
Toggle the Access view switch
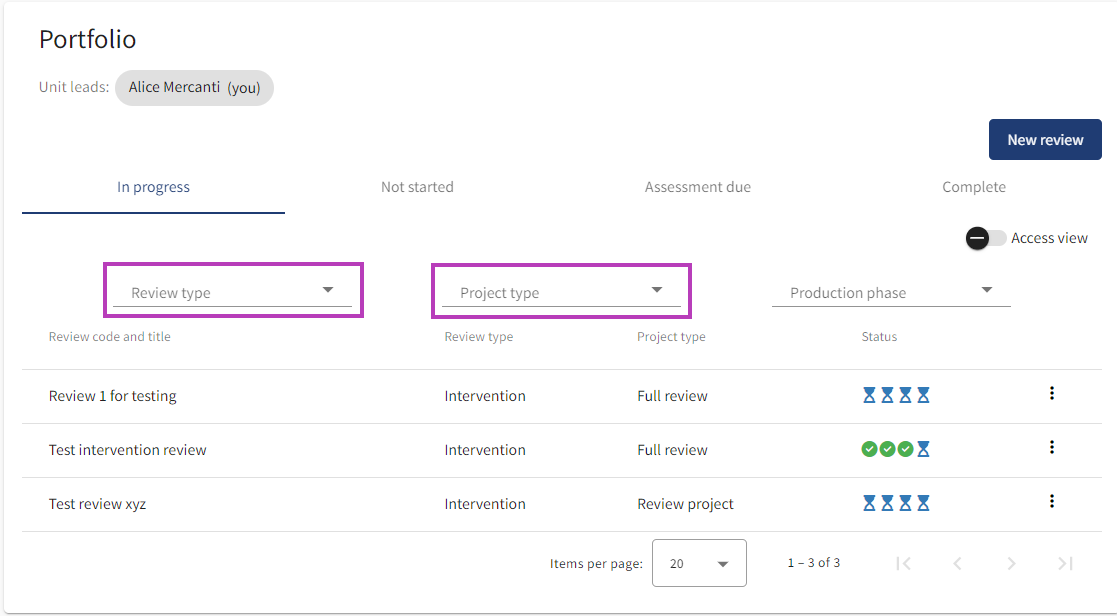pos(985,238)
